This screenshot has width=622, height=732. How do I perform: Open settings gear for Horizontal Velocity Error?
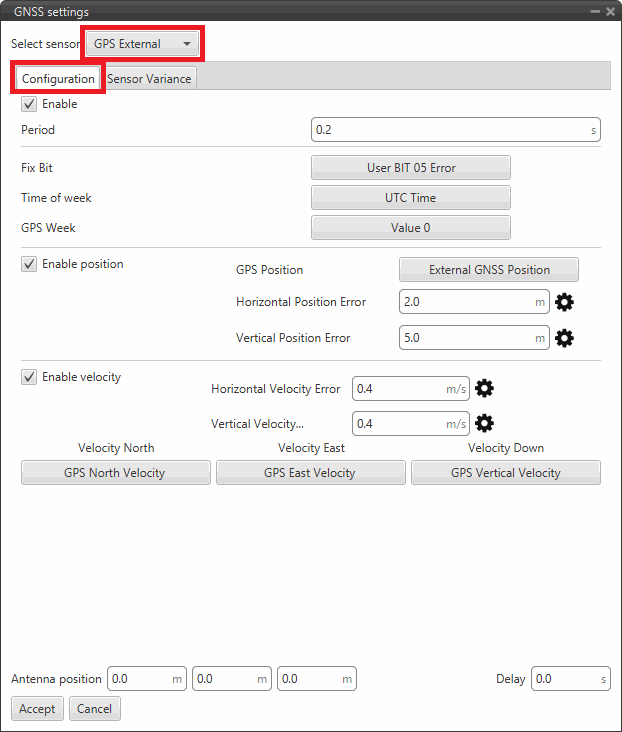click(x=485, y=389)
